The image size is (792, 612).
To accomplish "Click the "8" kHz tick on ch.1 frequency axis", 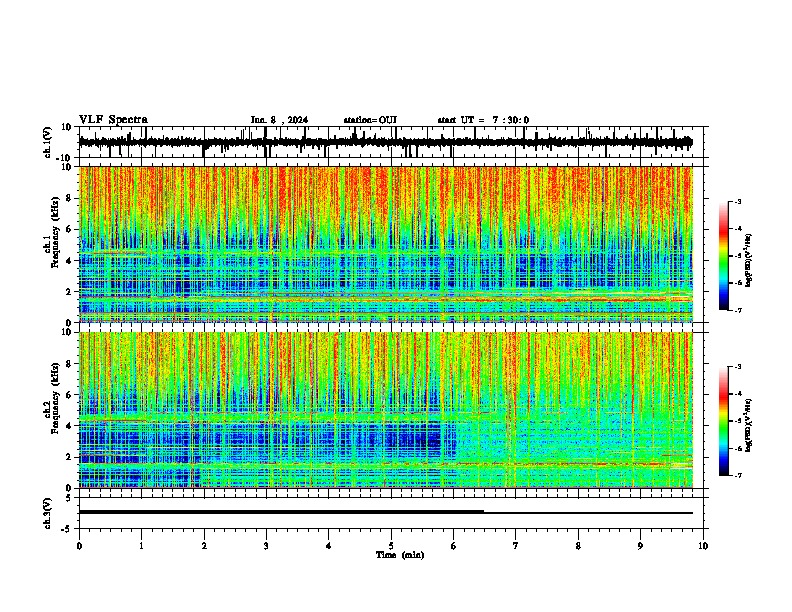I will pos(70,198).
